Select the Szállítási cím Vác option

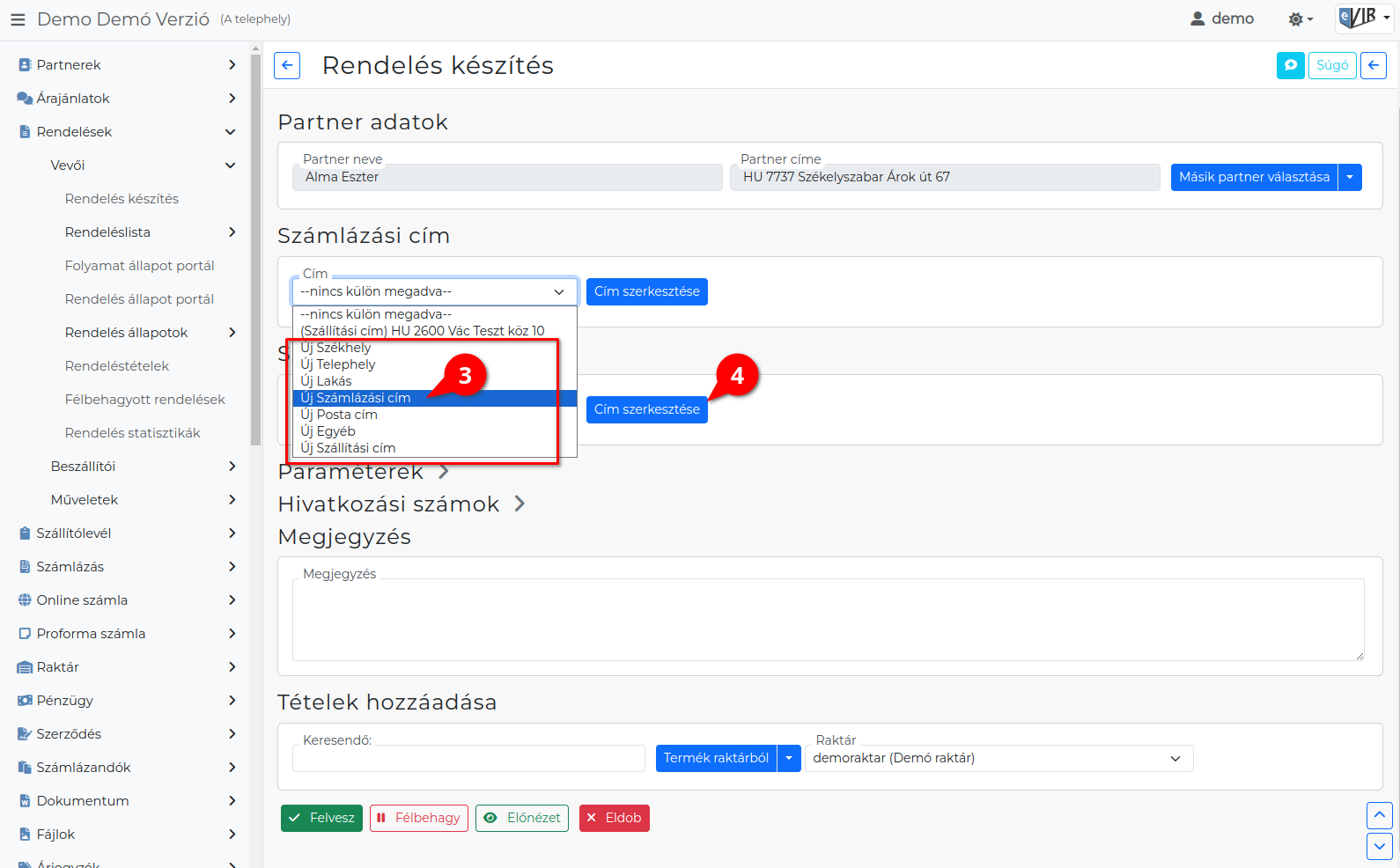[x=435, y=331]
